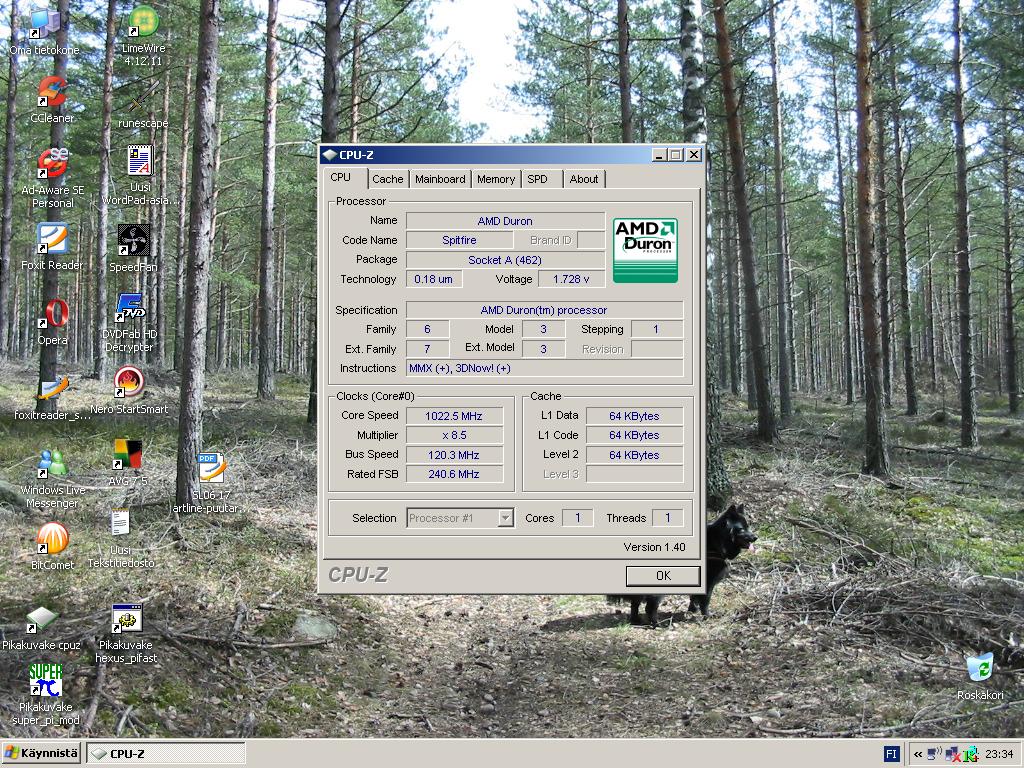Click the AMD Duron processor logo
This screenshot has width=1024, height=768.
click(645, 250)
